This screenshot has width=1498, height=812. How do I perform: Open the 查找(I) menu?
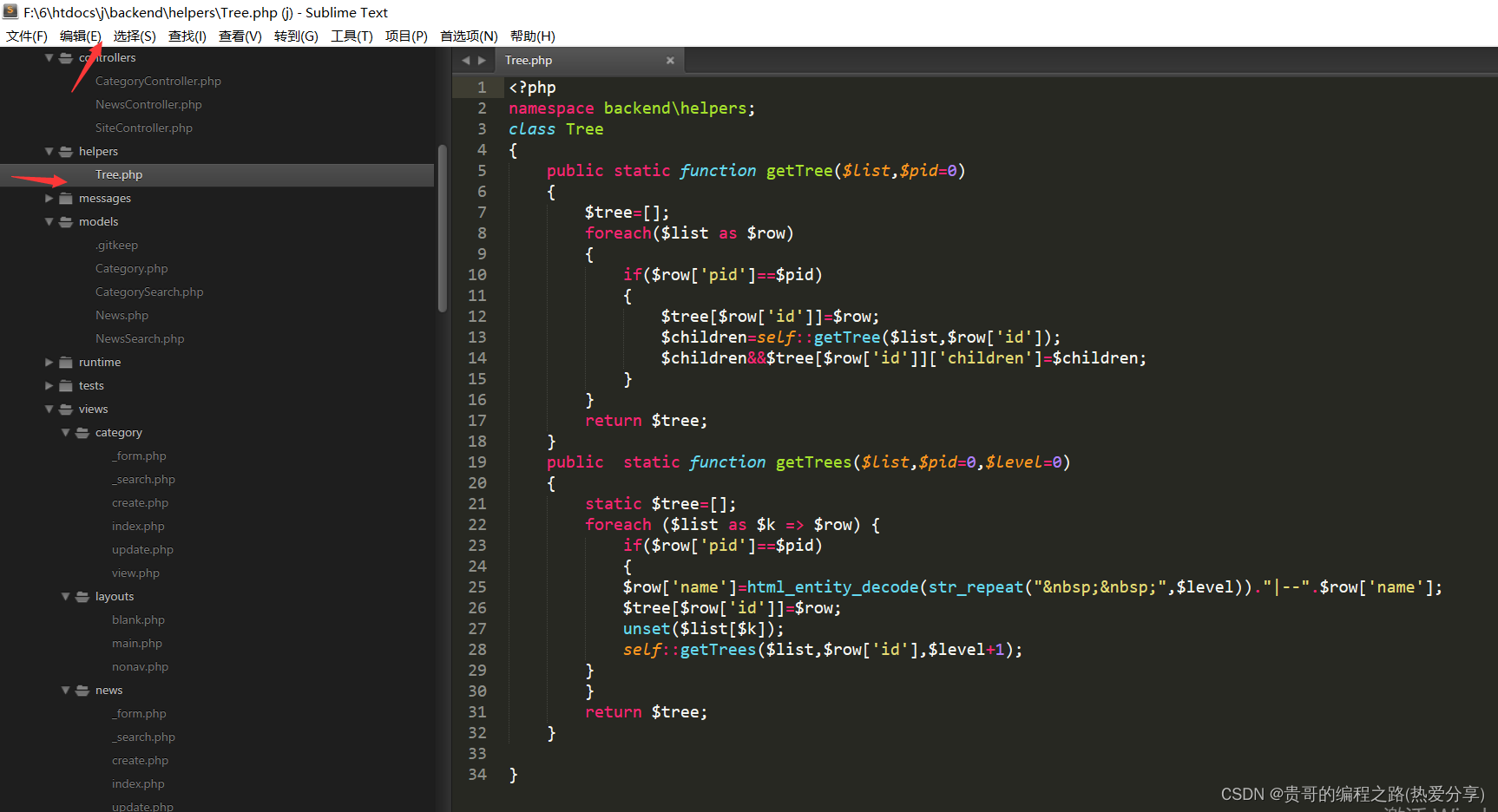(x=187, y=36)
